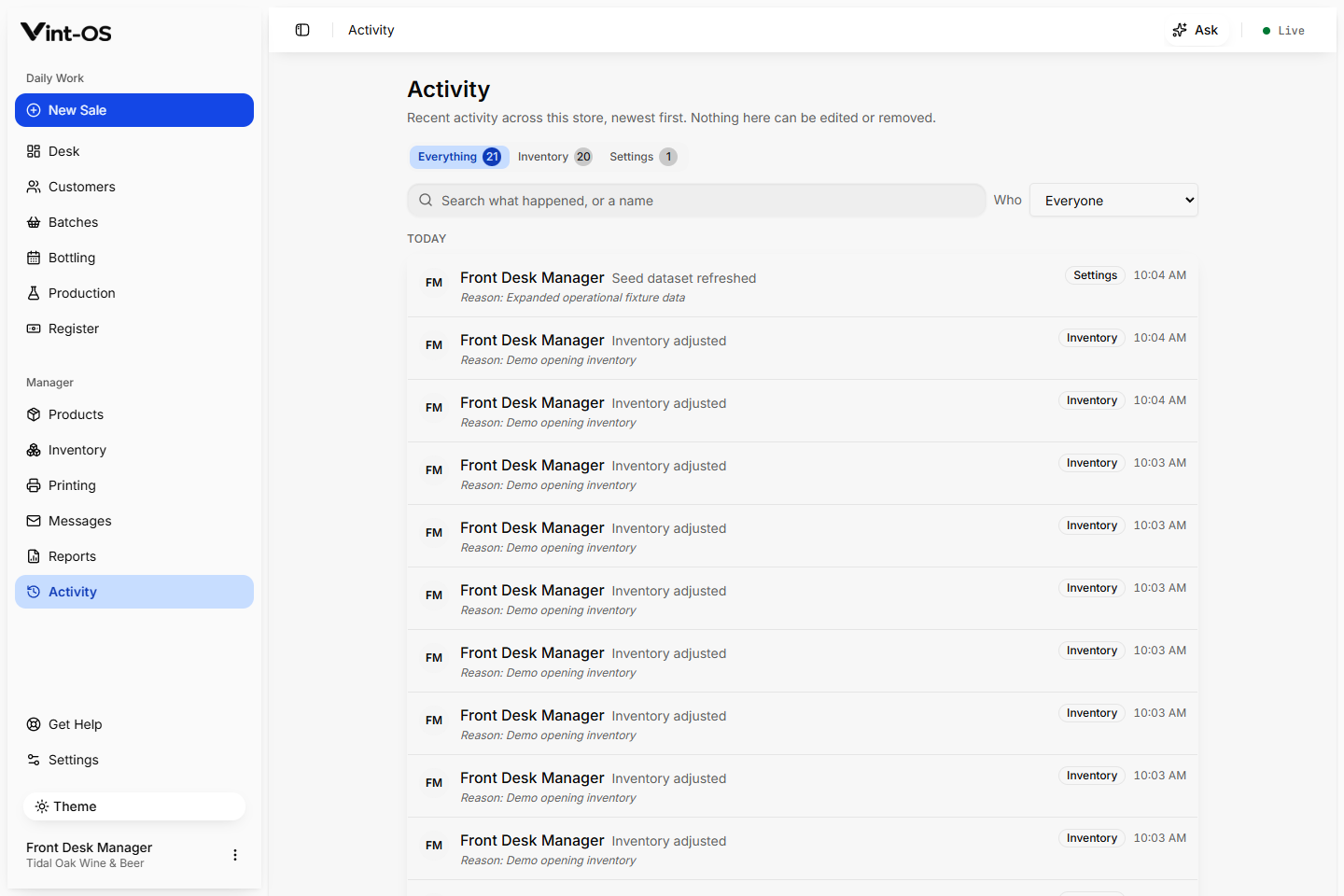Click the Inventory cubes icon in sidebar
The image size is (1344, 896).
pos(34,450)
